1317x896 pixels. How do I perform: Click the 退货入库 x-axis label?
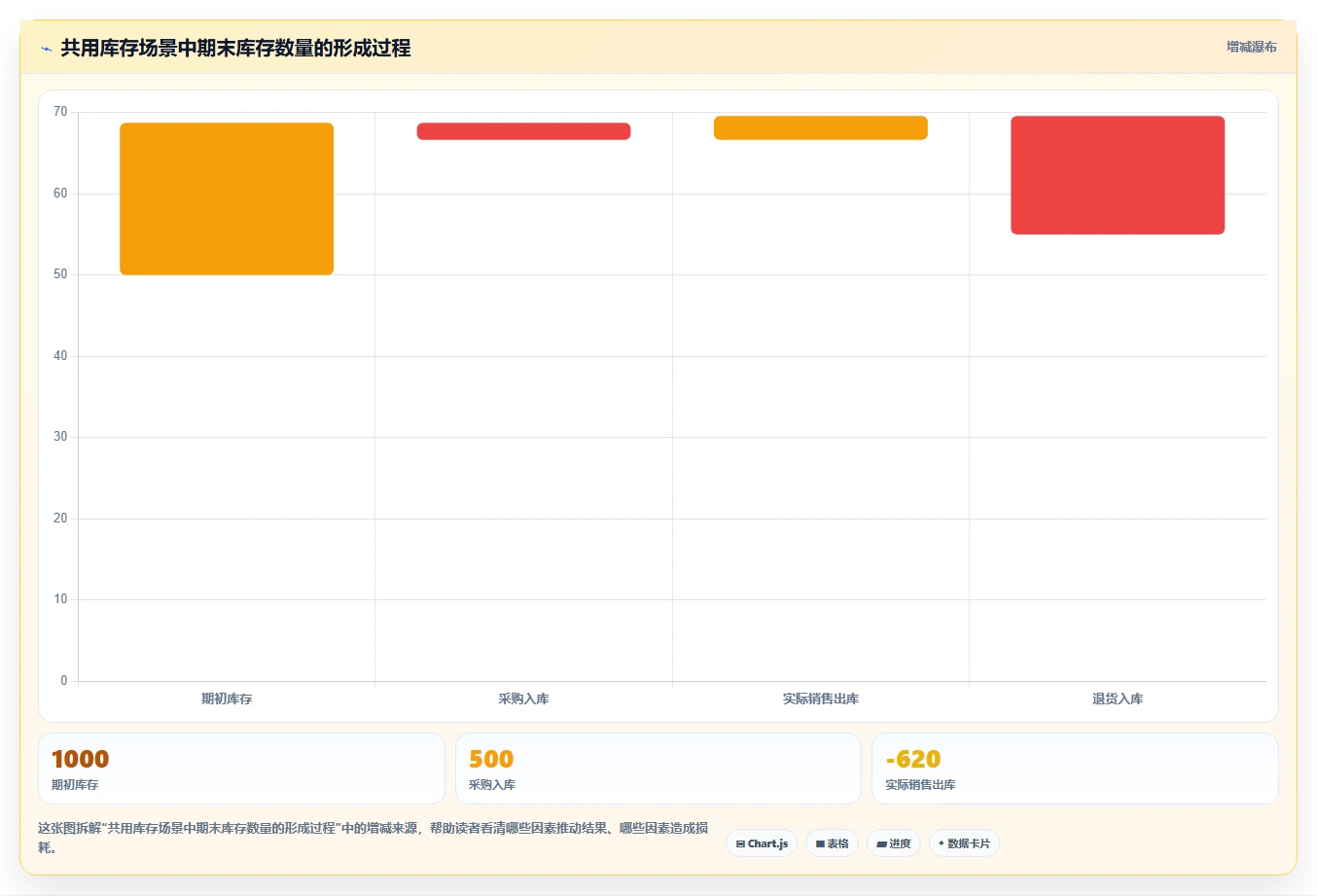(1117, 699)
